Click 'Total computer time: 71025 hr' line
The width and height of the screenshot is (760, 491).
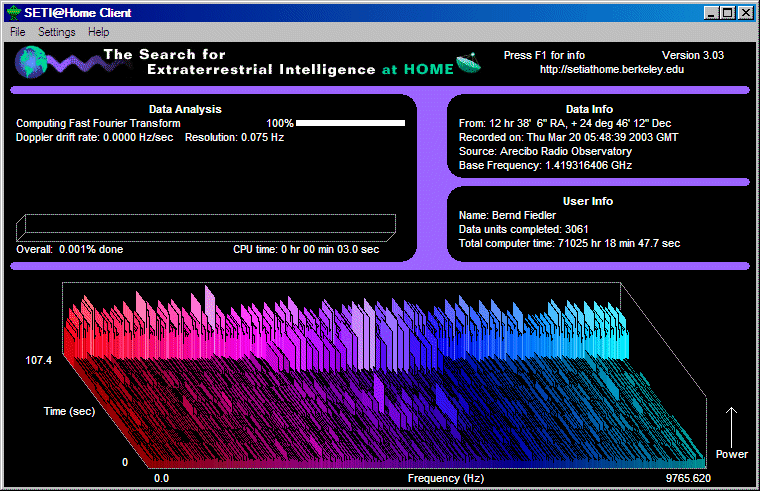(569, 243)
